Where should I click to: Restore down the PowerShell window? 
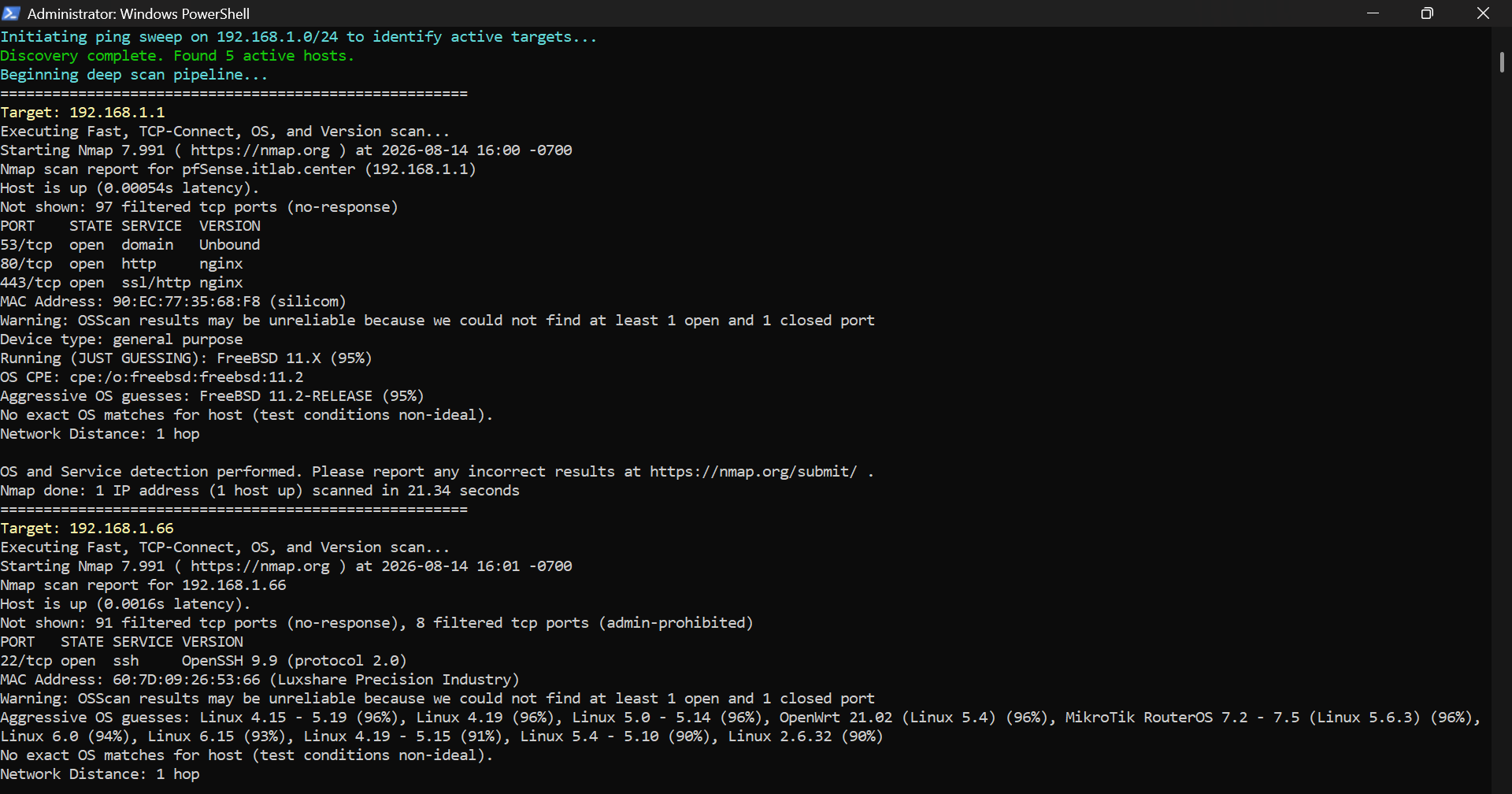click(x=1427, y=13)
